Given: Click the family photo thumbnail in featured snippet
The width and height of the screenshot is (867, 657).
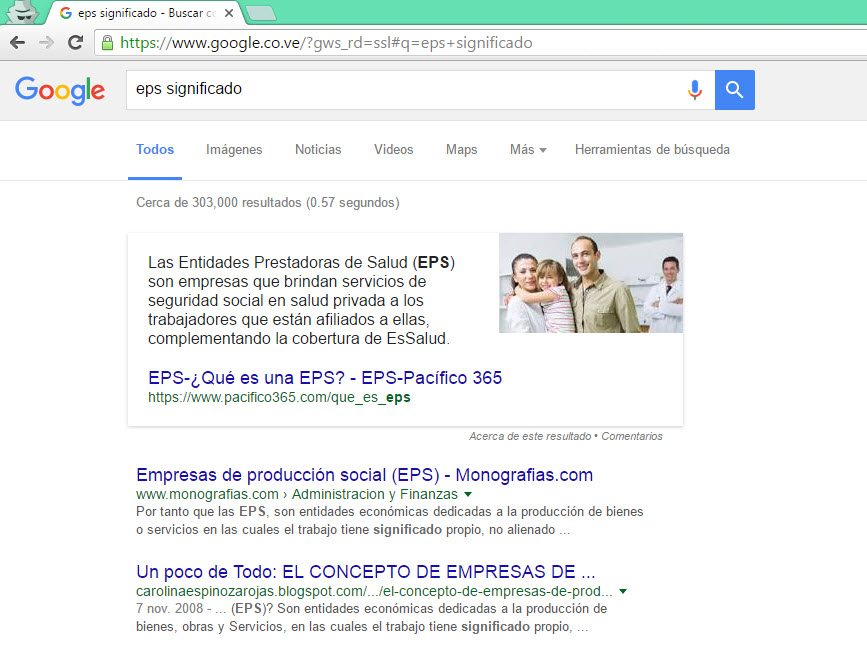Looking at the screenshot, I should pos(590,283).
